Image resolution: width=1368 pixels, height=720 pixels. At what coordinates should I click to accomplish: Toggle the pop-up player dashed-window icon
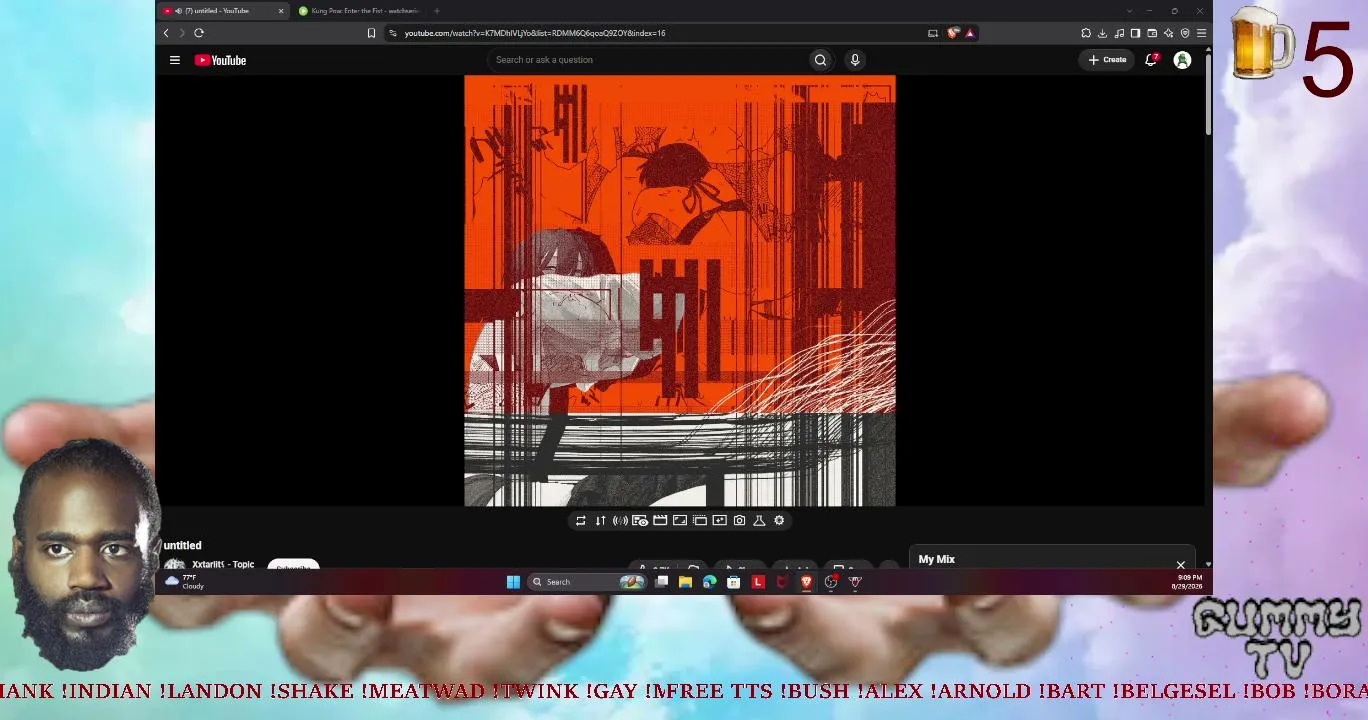pyautogui.click(x=700, y=520)
